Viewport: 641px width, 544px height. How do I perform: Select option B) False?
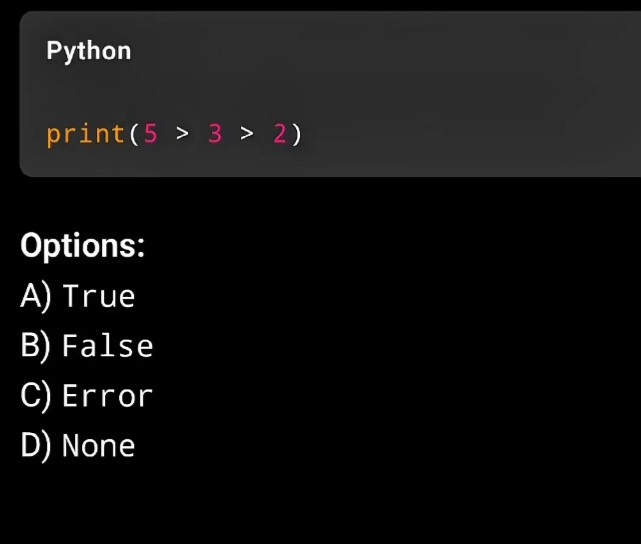pos(87,346)
